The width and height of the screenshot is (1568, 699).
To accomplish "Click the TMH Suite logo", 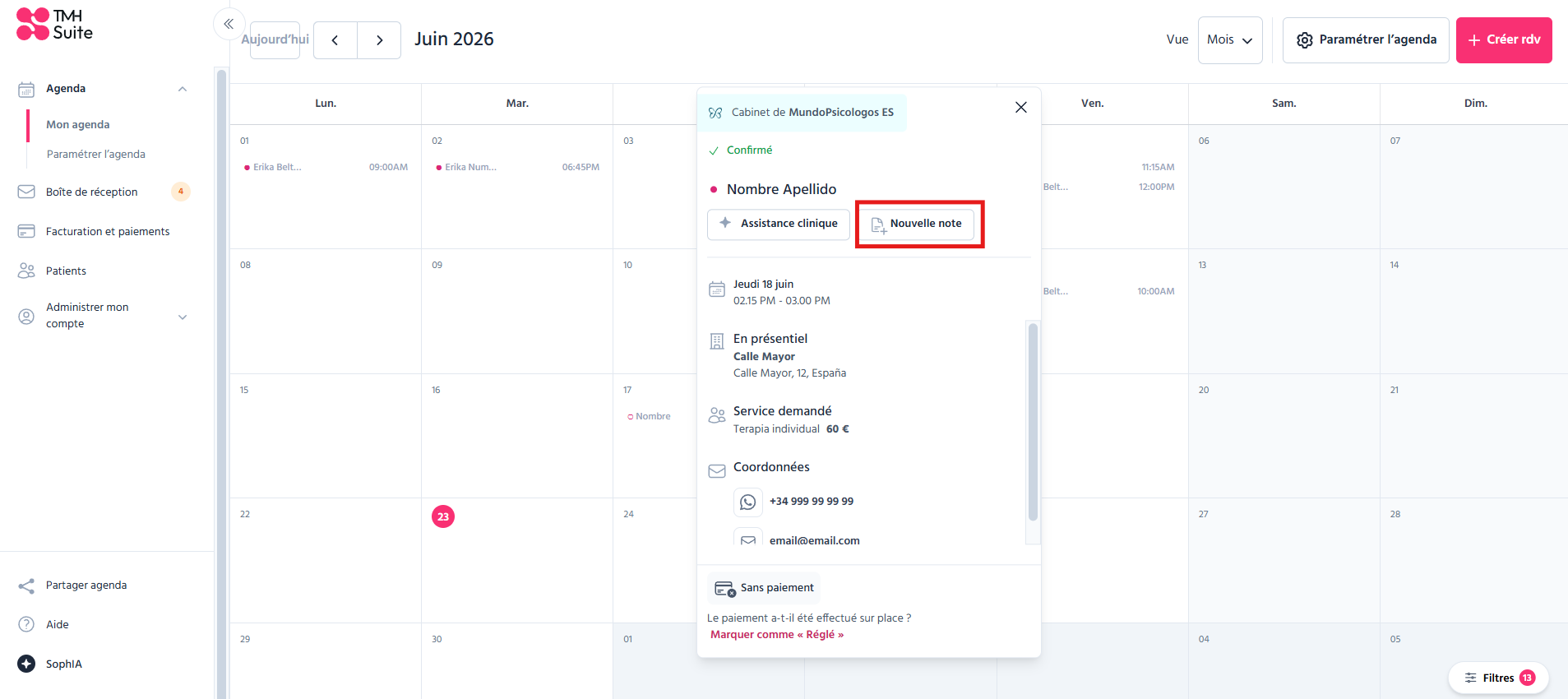I will [x=54, y=24].
